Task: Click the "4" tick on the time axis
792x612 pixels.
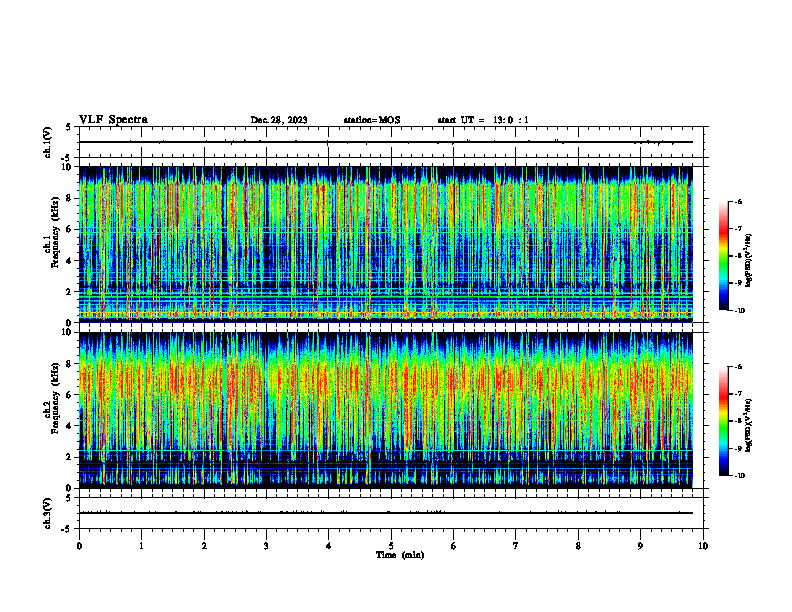Action: point(329,546)
